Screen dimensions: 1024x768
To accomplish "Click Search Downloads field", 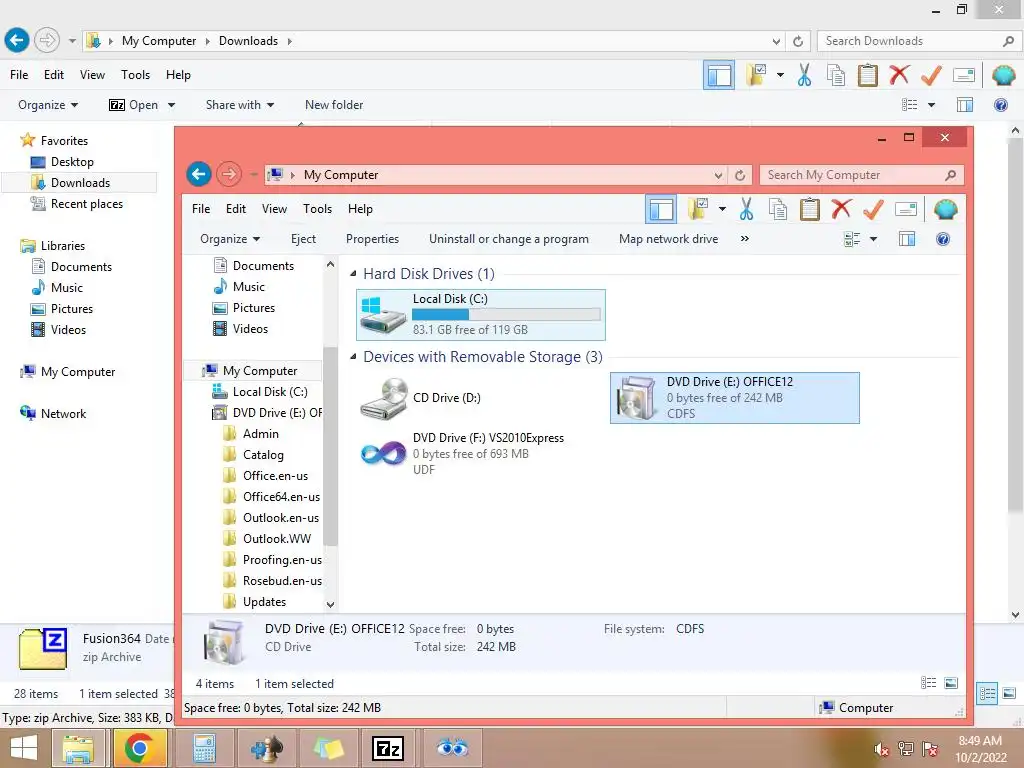I will (x=912, y=41).
